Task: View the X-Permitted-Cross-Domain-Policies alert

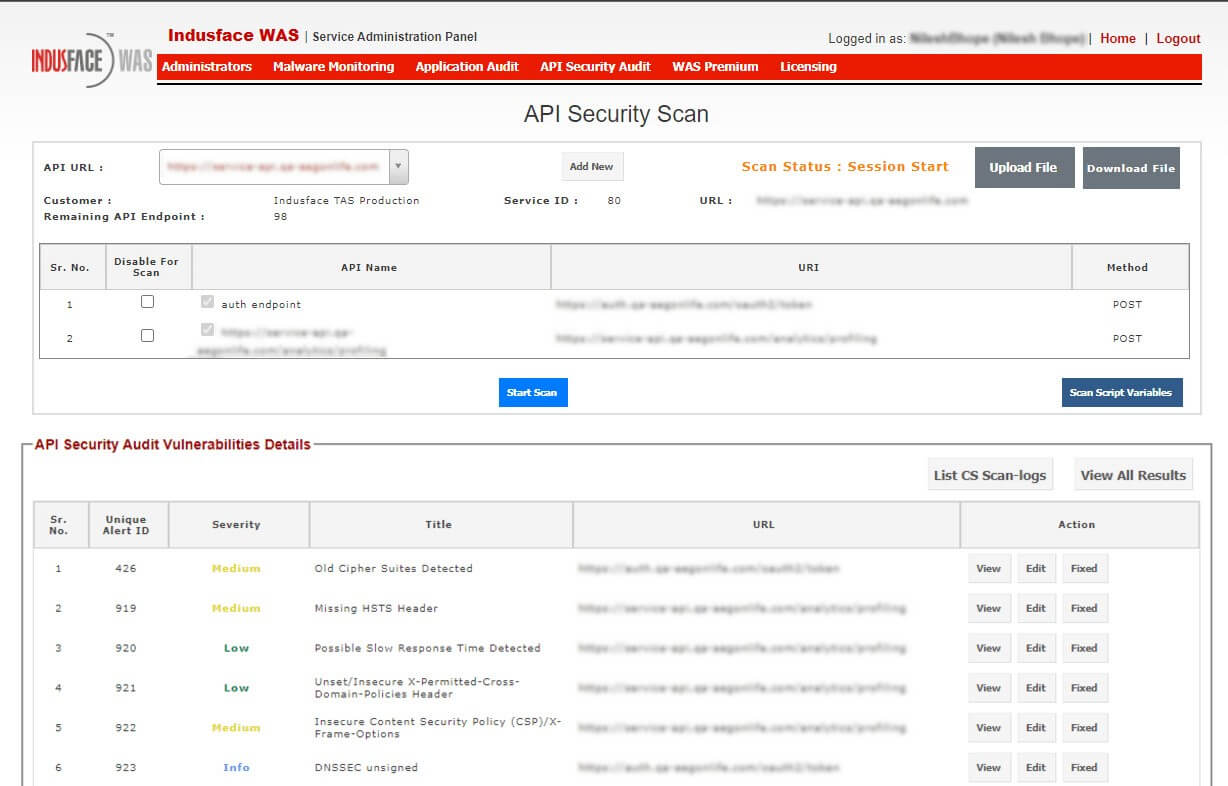Action: (x=989, y=688)
